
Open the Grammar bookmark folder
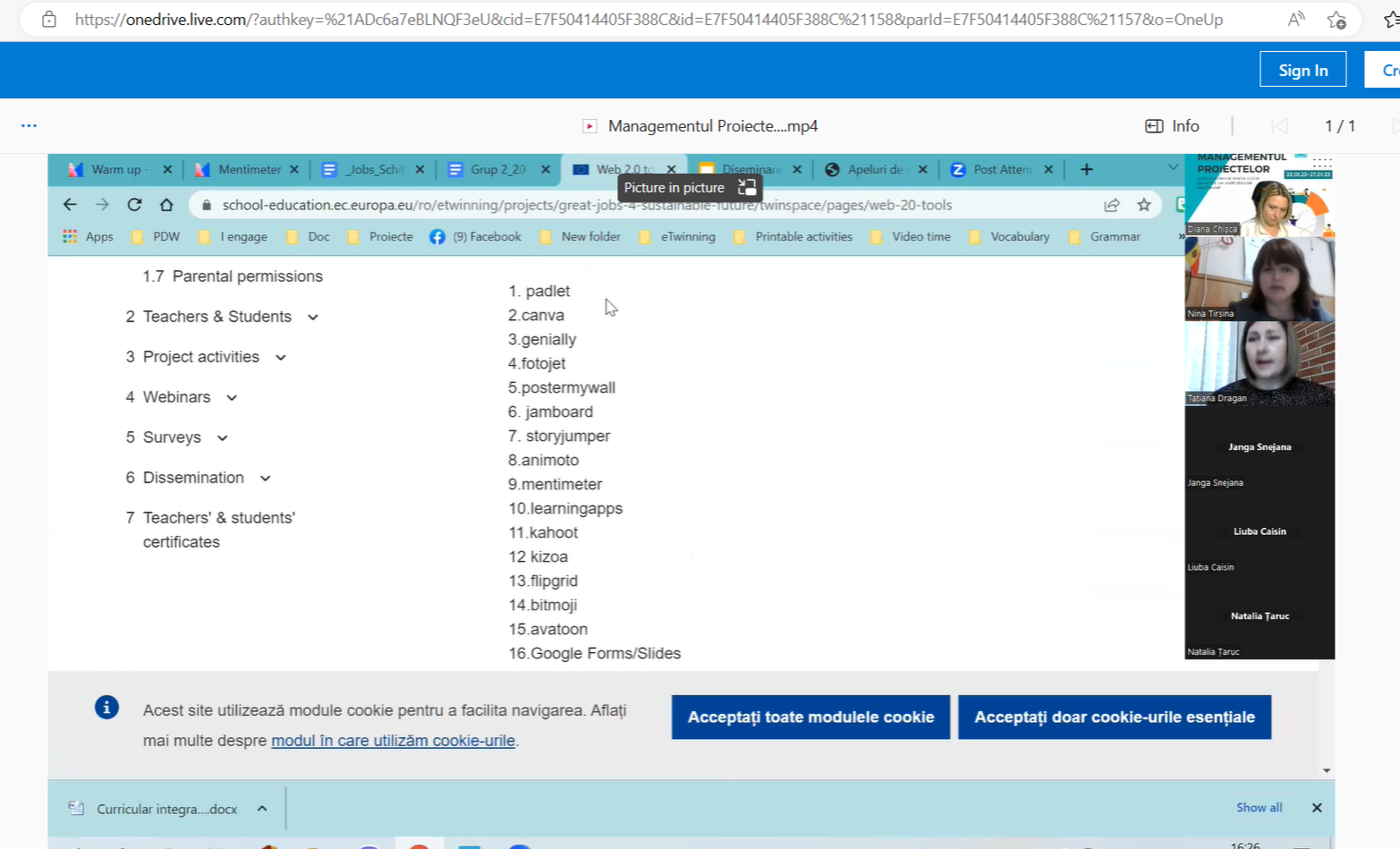tap(1104, 237)
